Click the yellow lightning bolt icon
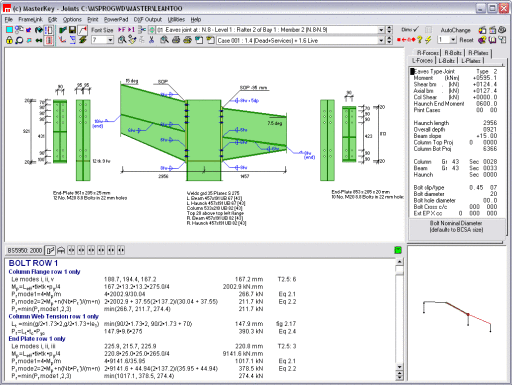 click(x=429, y=40)
